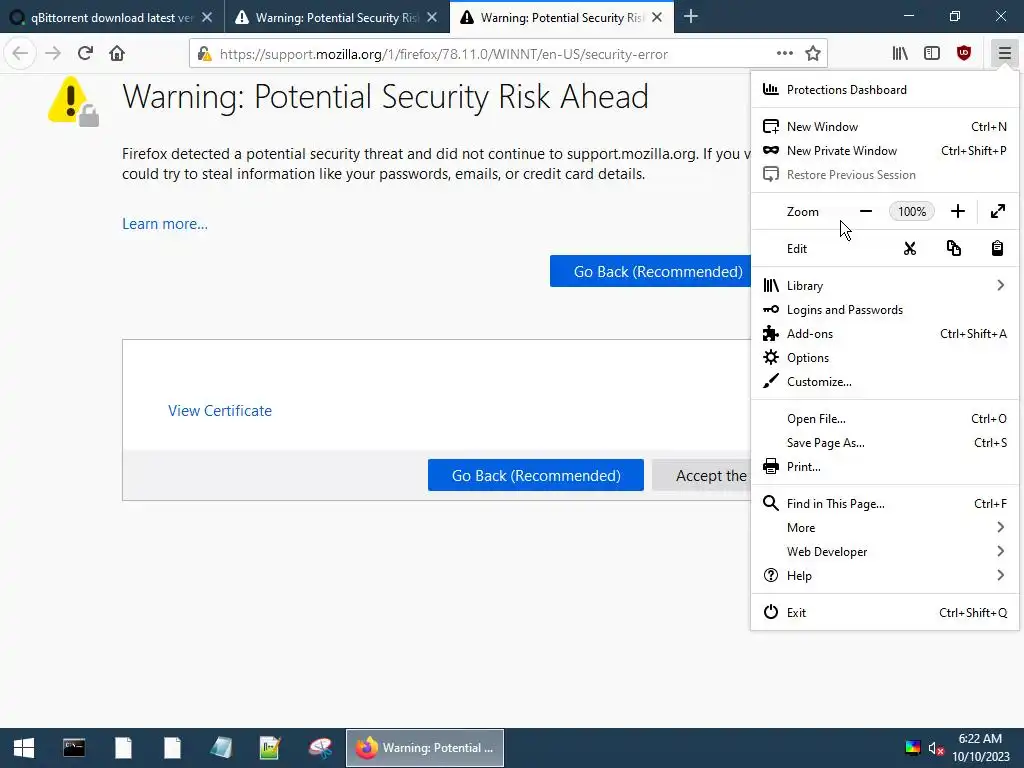Cut selection using scissors icon
Screen dimensions: 1024x768
pos(910,248)
